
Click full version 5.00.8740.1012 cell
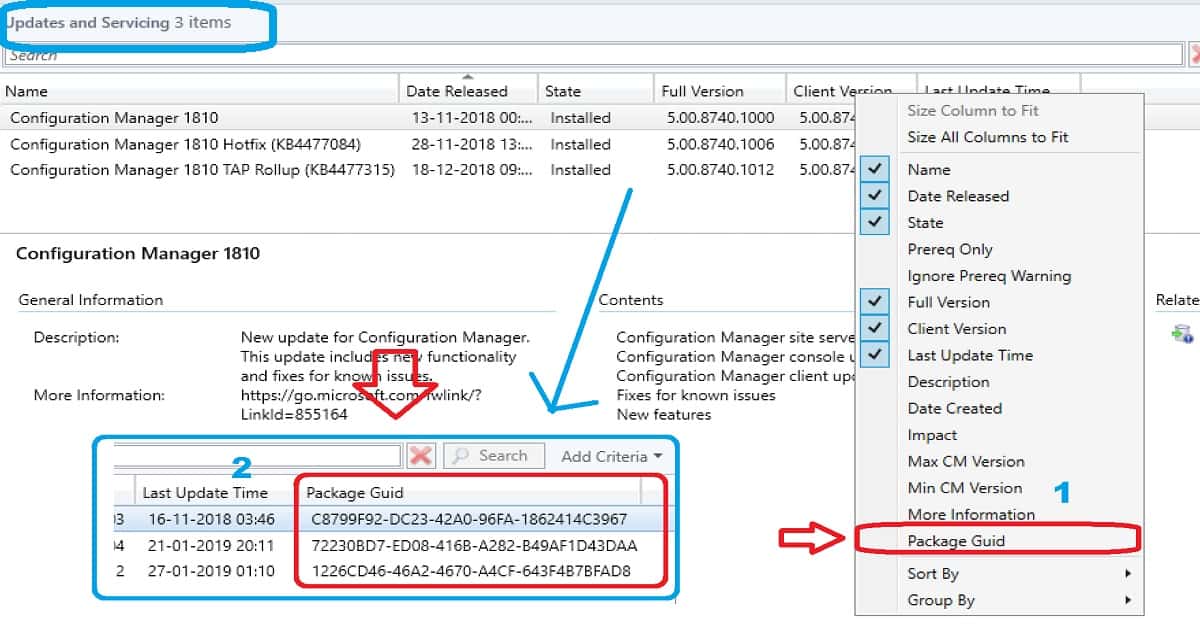(x=720, y=170)
